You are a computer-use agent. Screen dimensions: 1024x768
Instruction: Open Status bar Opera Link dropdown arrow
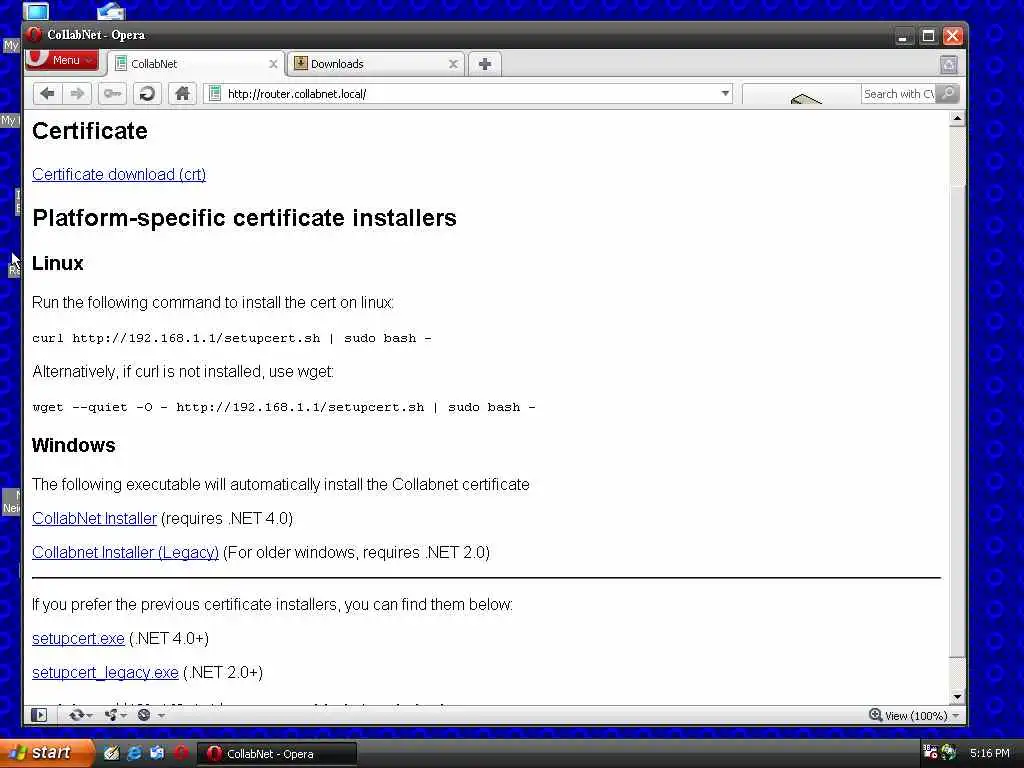(89, 716)
